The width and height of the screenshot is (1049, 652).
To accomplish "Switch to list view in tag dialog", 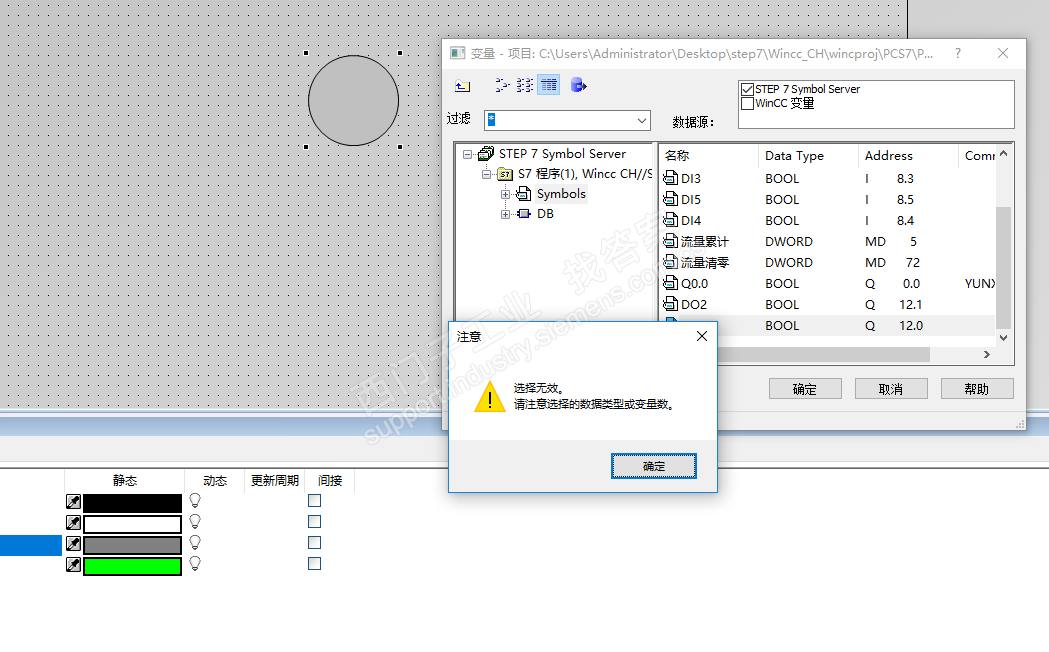I will click(525, 85).
